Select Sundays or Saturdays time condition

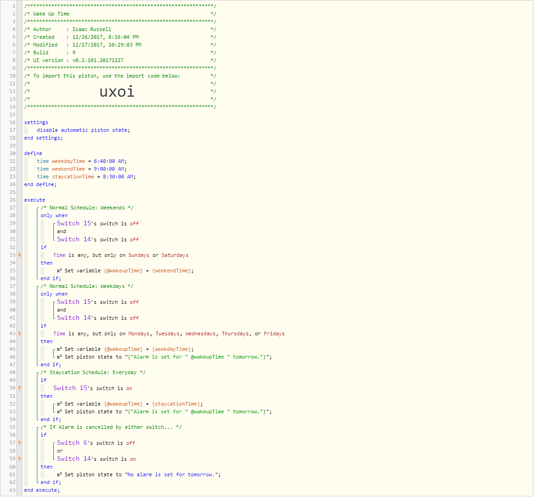121,255
